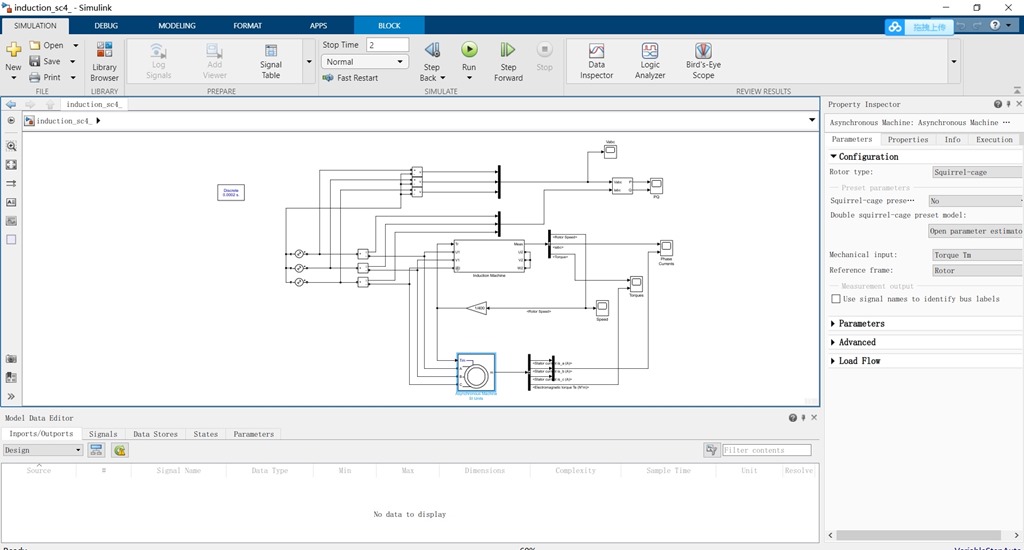Open the Signals tab in Data Editor
This screenshot has width=1024, height=550.
103,434
